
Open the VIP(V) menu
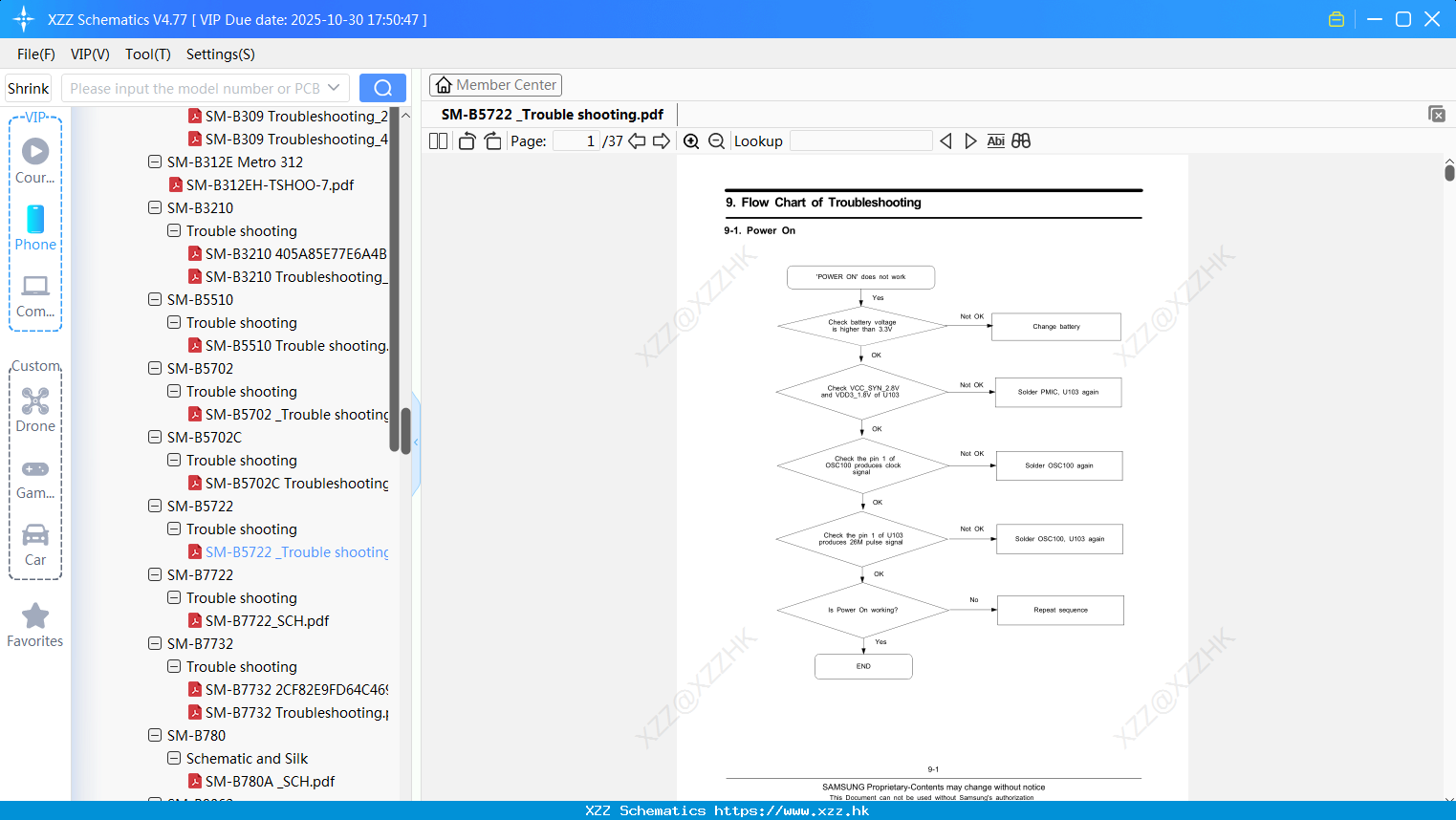tap(90, 54)
